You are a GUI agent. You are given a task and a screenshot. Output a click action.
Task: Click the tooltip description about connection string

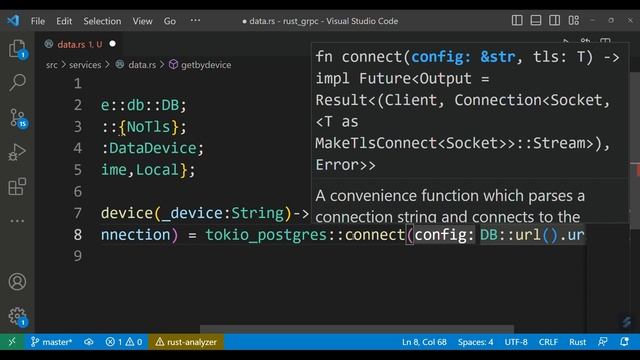coord(449,206)
